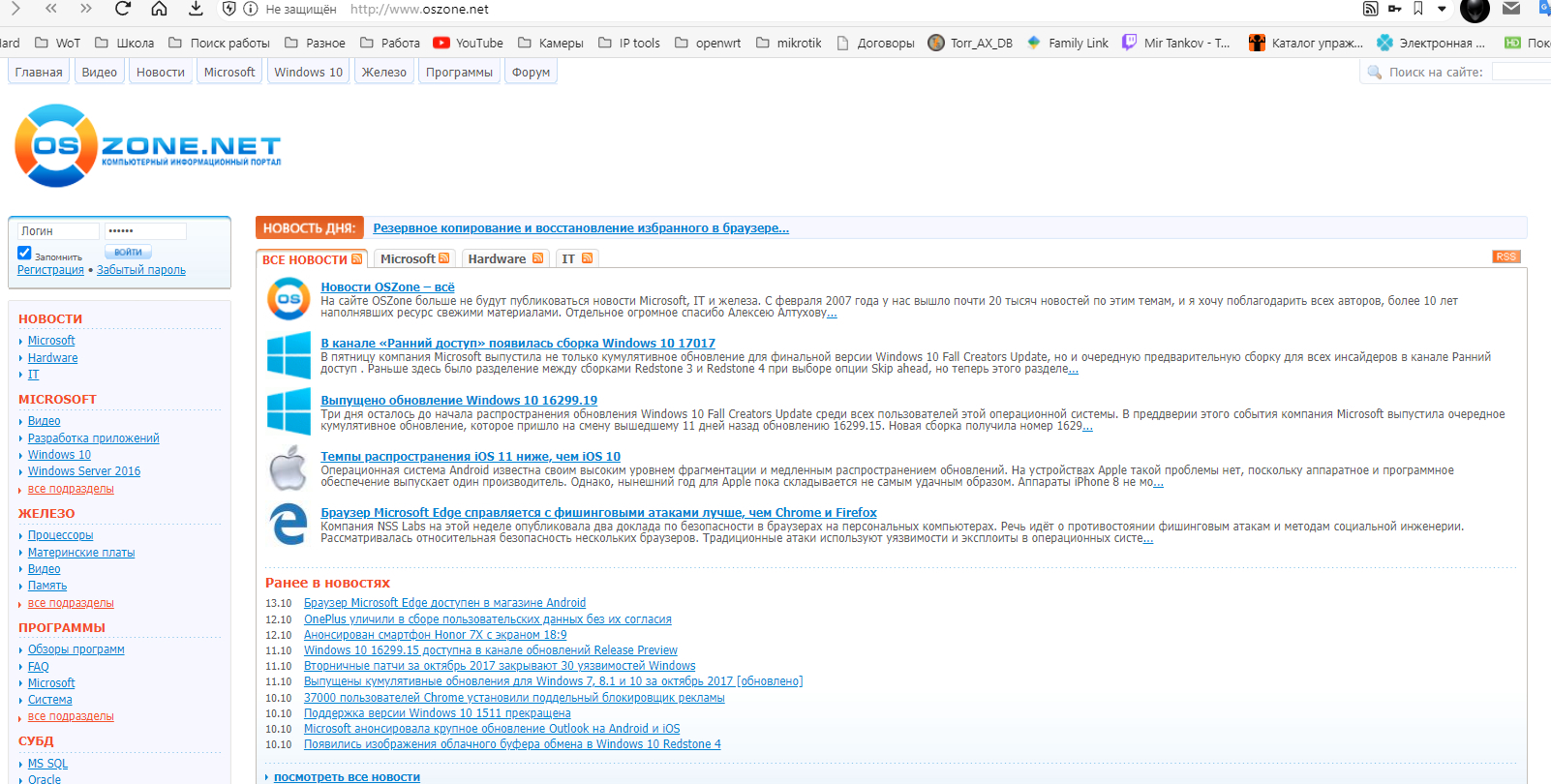1551x784 pixels.
Task: Open the Электронная bookmark
Action: pyautogui.click(x=1431, y=43)
